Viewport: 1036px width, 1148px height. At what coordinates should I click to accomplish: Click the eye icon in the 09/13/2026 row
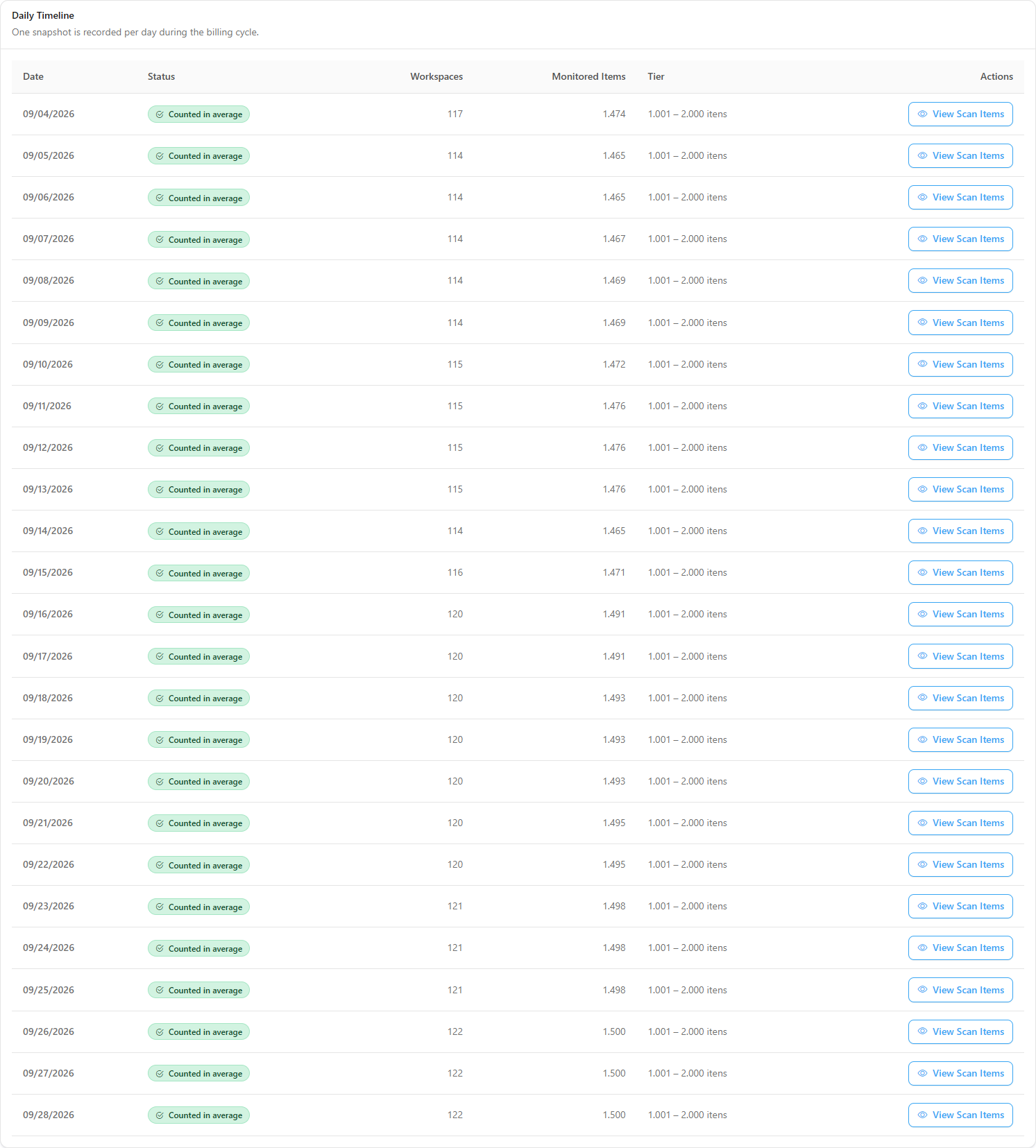[922, 489]
